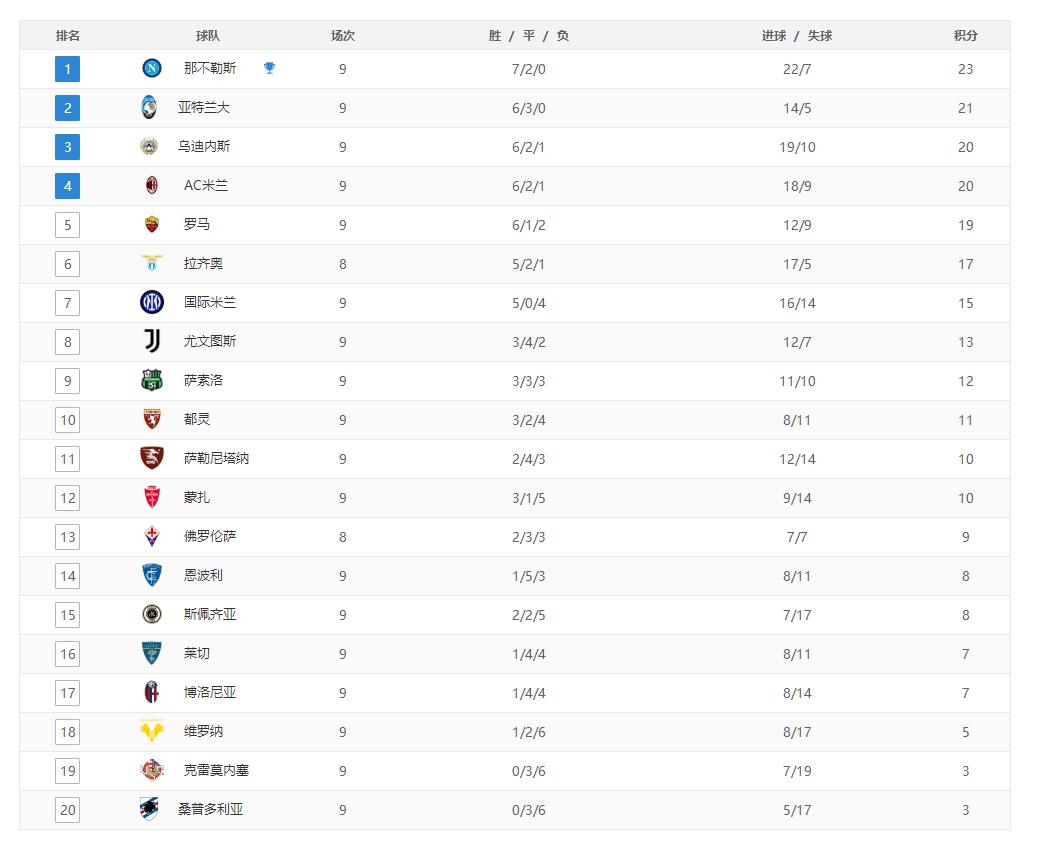Click the 积分 column header
This screenshot has height=851, width=1039.
(965, 36)
